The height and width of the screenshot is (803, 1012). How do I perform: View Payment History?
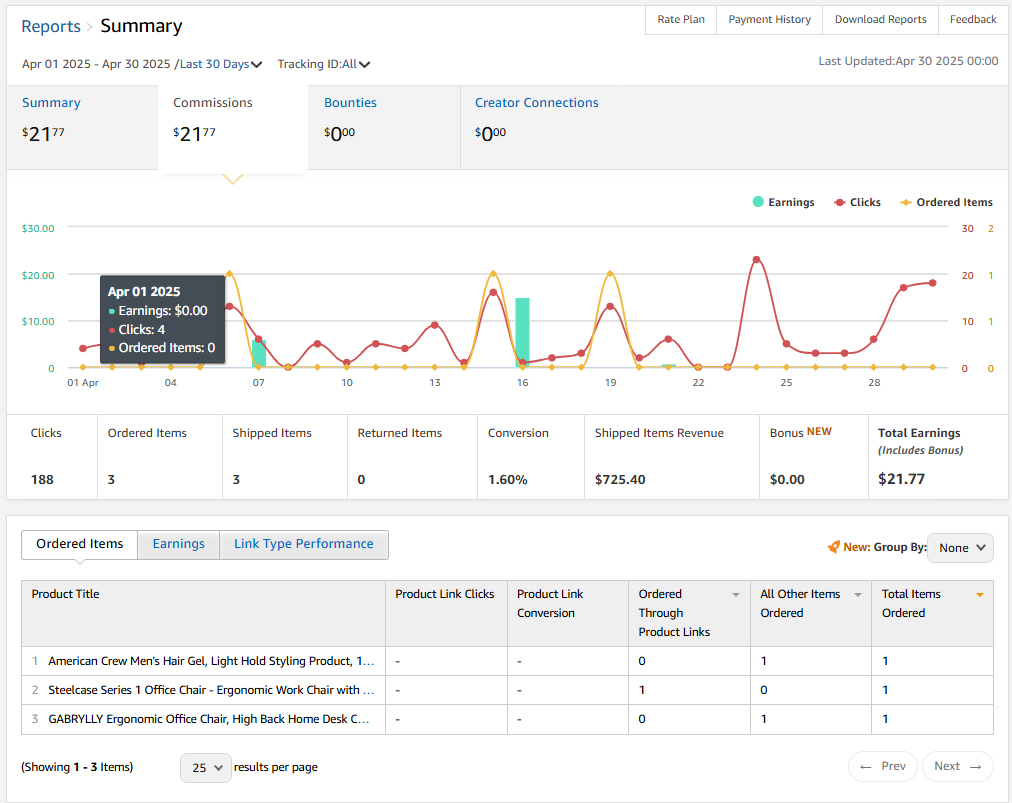(x=769, y=19)
